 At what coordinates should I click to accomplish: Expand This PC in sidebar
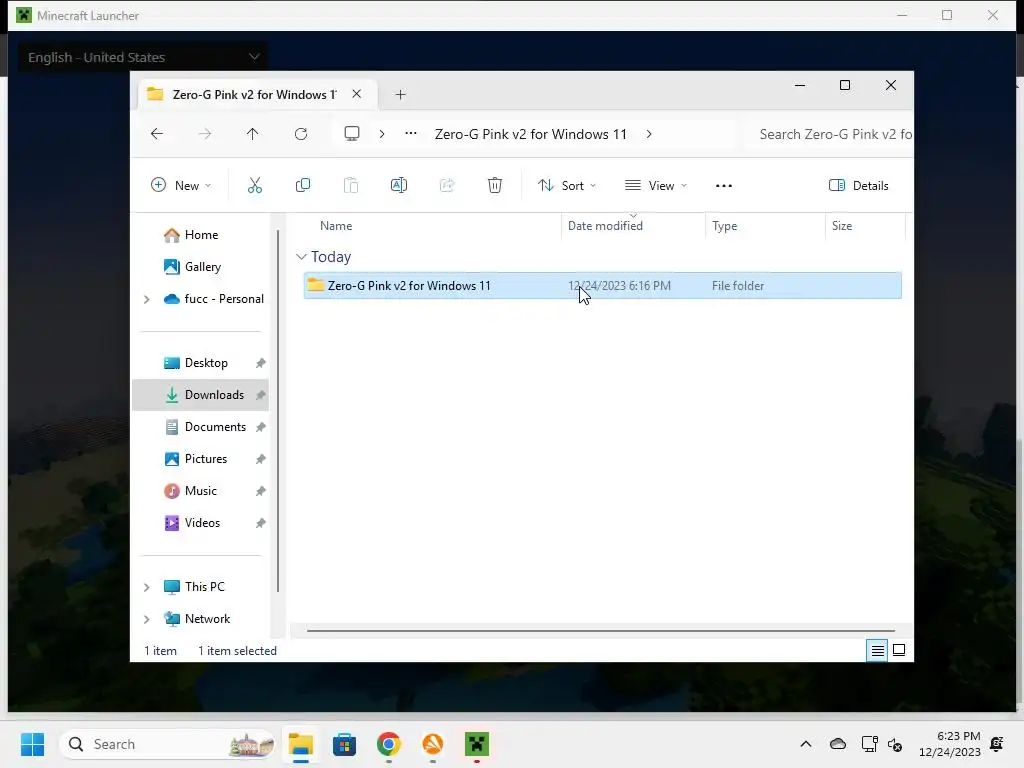click(x=147, y=587)
